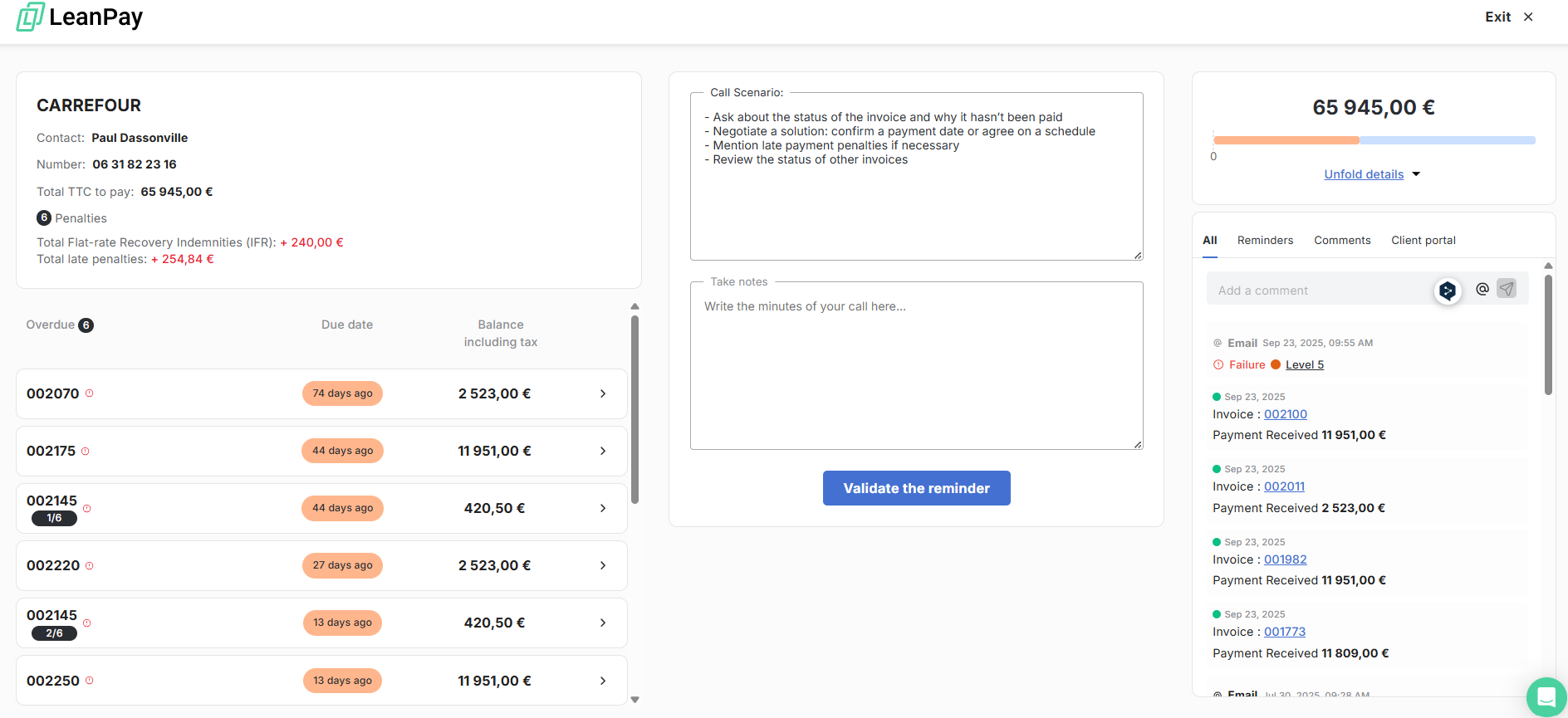Click the 2/6 installment badge
This screenshot has height=718, width=1568.
(54, 633)
